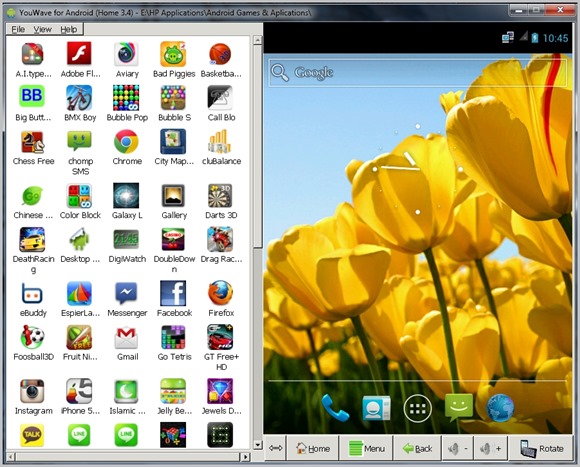This screenshot has width=580, height=467.
Task: Open the Gmail app icon
Action: 126,338
